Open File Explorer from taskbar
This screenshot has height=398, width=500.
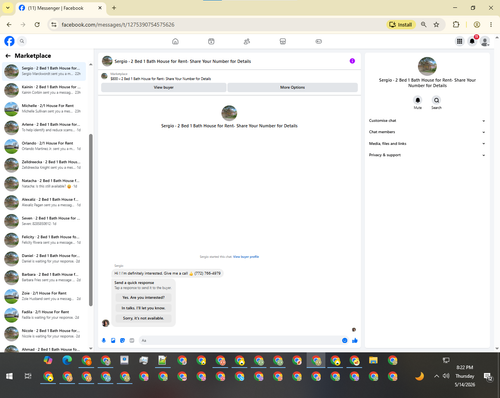373,360
